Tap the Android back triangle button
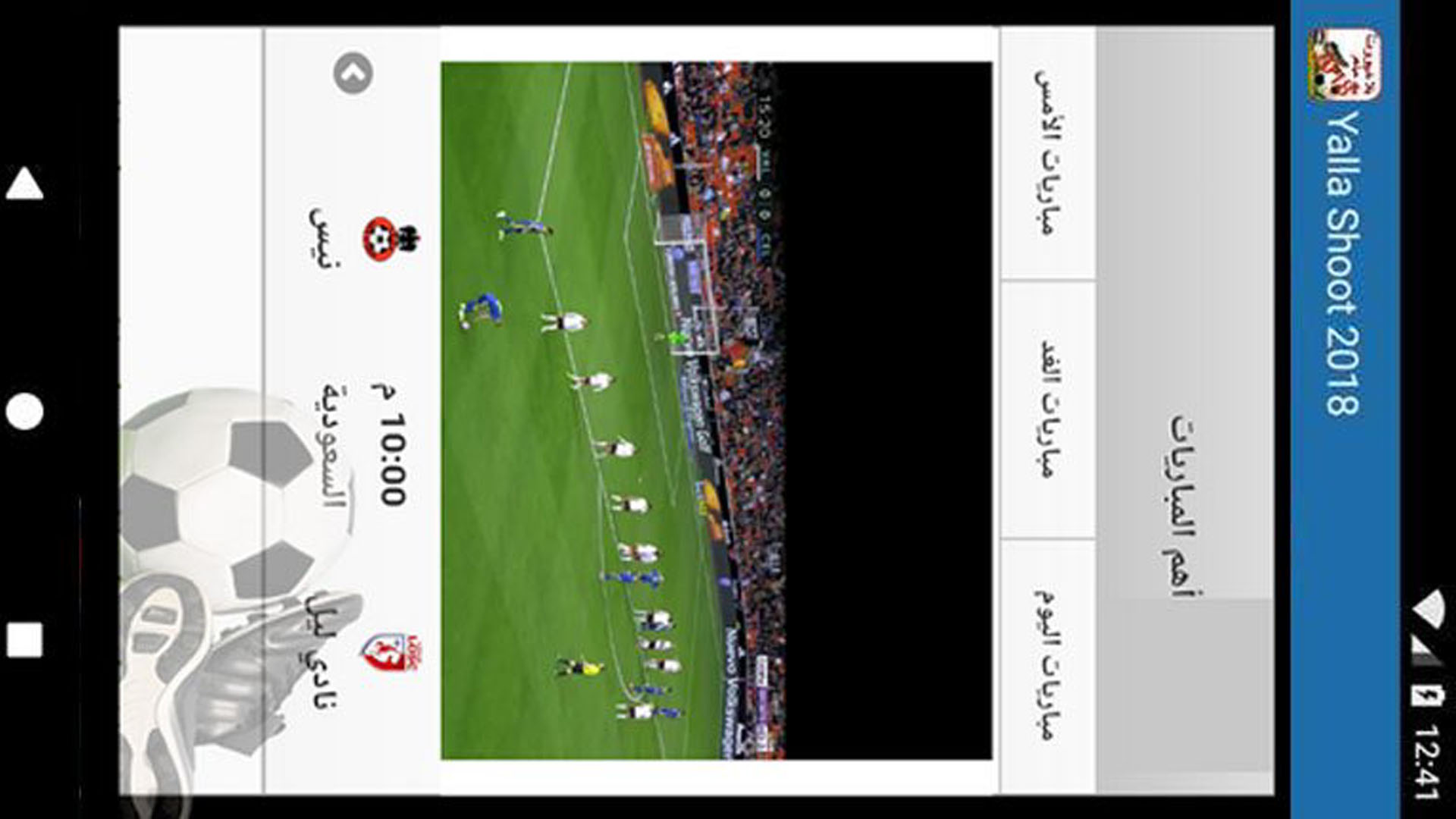The height and width of the screenshot is (819, 1456). 25,184
